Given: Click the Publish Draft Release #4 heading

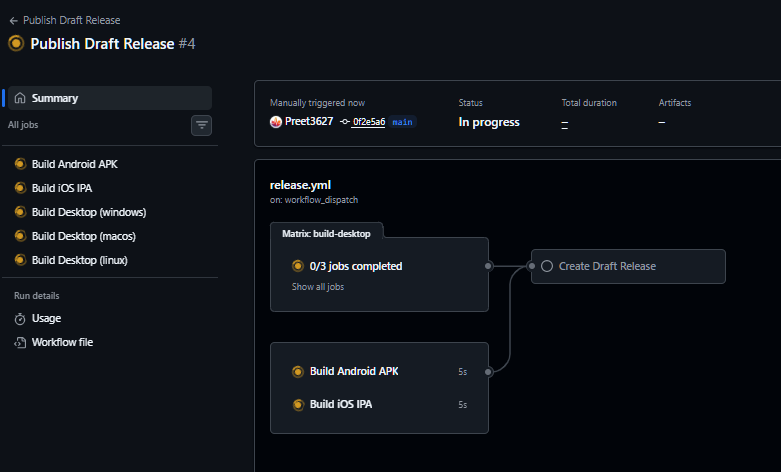Looking at the screenshot, I should pyautogui.click(x=113, y=44).
